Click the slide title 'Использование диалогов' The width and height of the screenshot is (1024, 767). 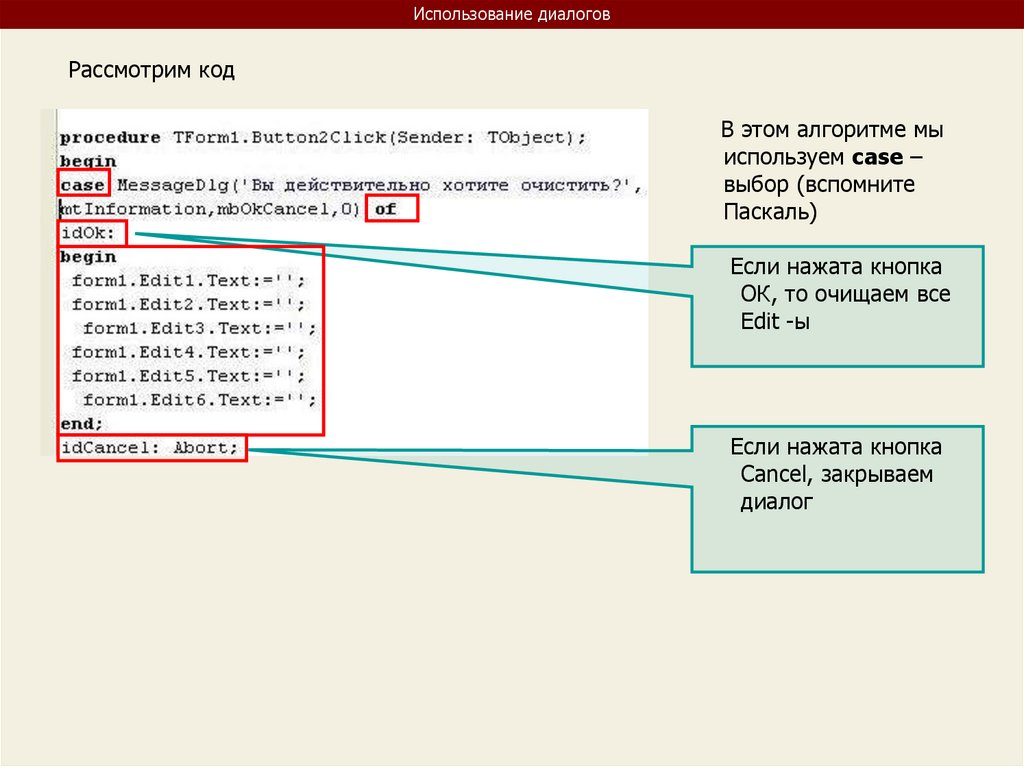pyautogui.click(x=511, y=14)
